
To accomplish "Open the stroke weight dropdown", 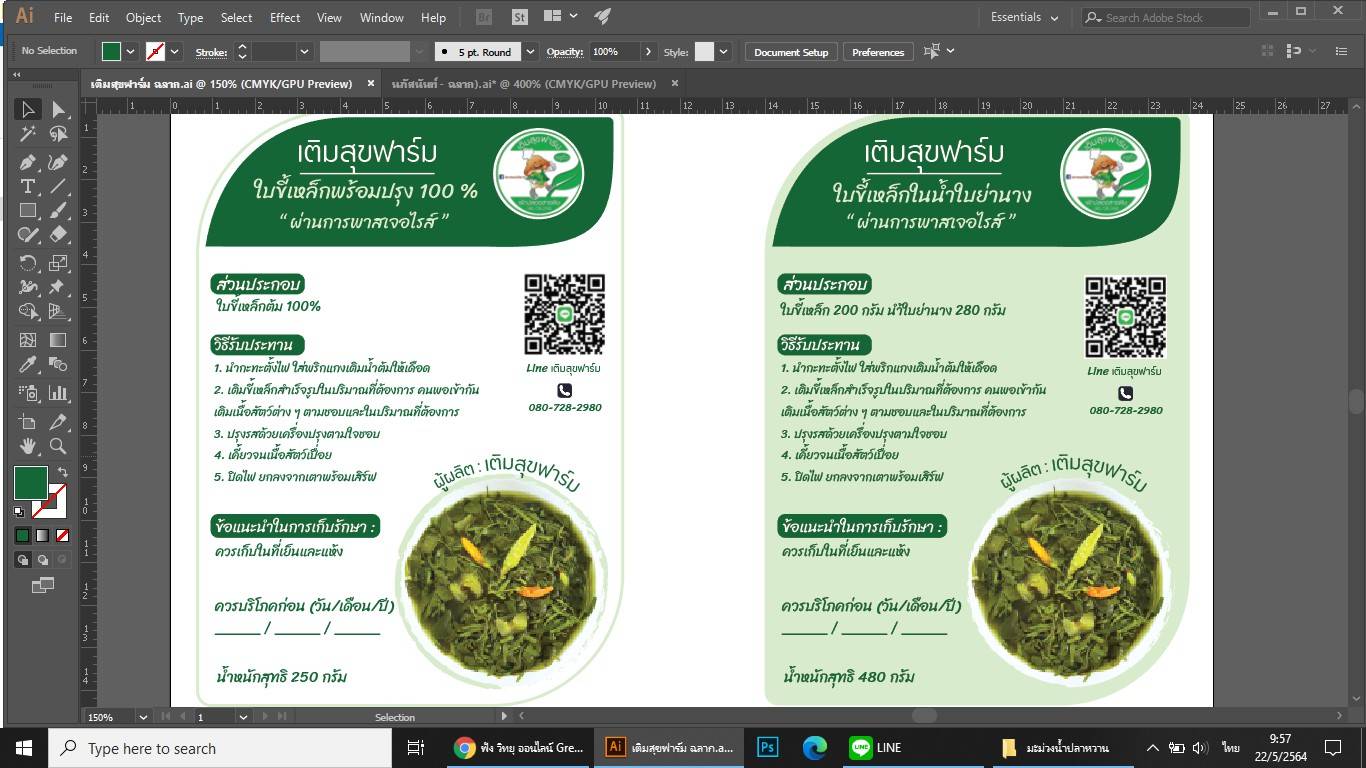I will 304,51.
